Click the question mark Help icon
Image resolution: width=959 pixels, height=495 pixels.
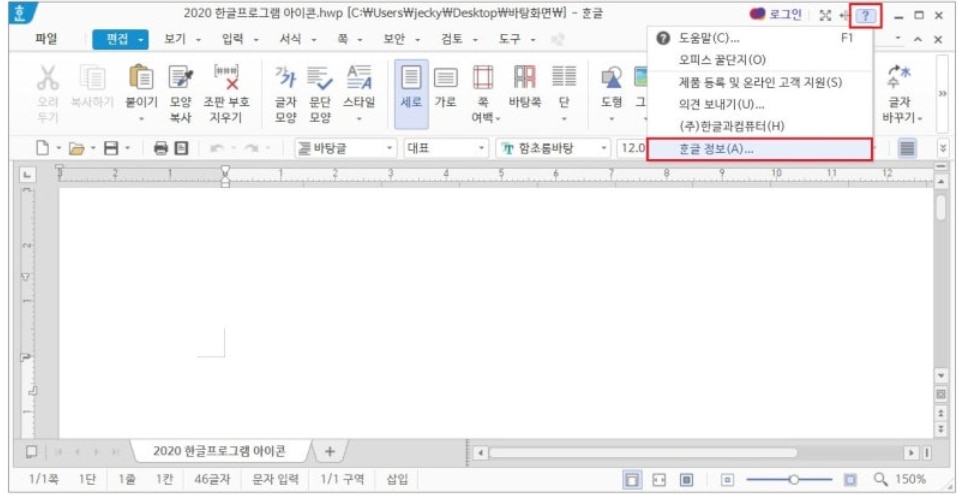pos(865,16)
